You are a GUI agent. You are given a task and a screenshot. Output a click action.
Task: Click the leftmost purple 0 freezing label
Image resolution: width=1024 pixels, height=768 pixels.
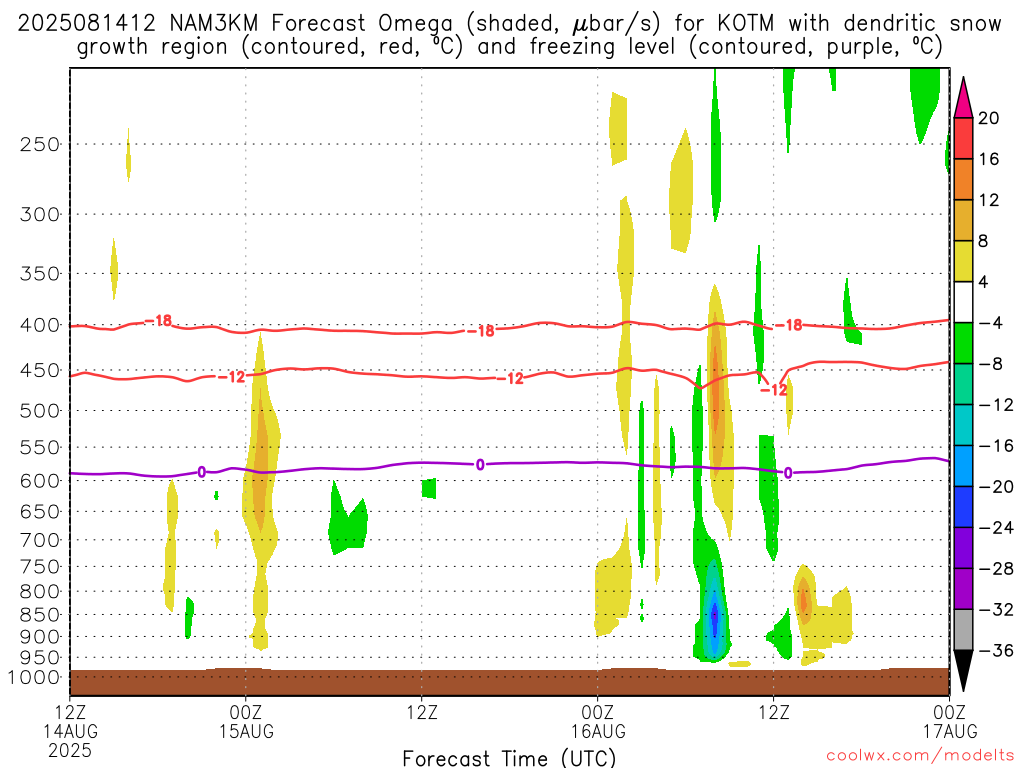click(x=202, y=472)
